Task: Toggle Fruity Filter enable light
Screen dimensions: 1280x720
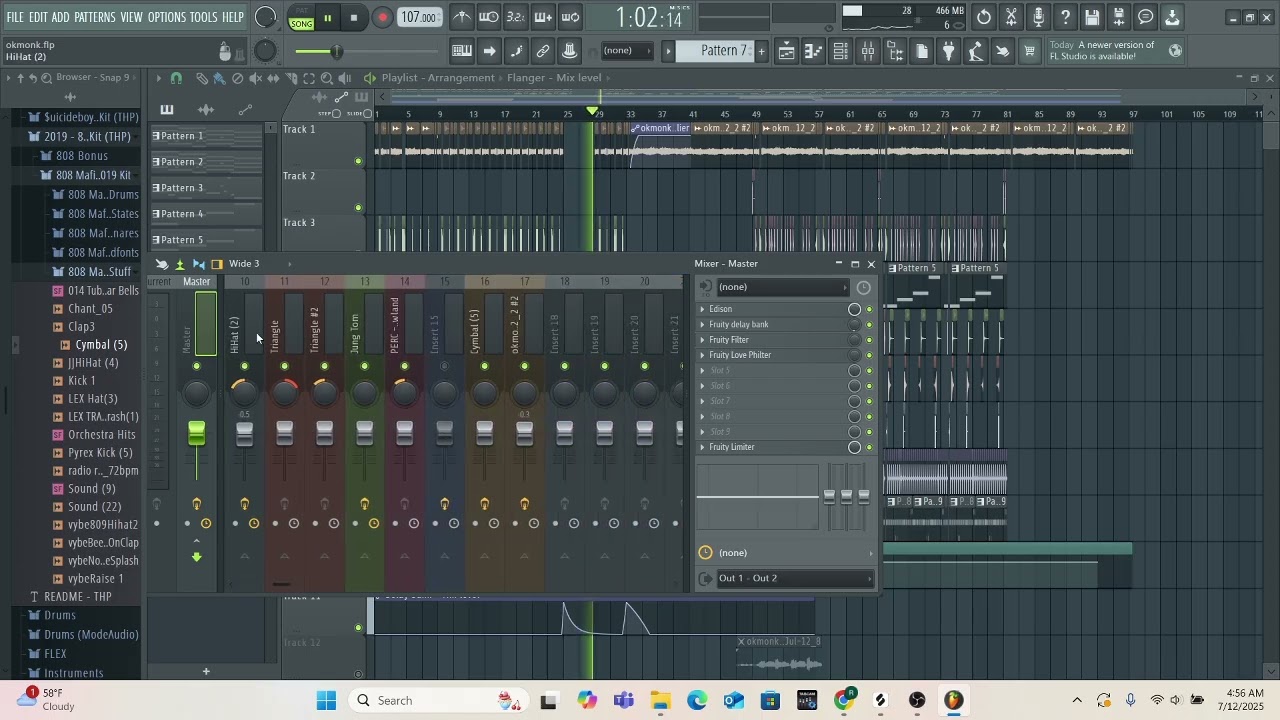Action: click(869, 340)
